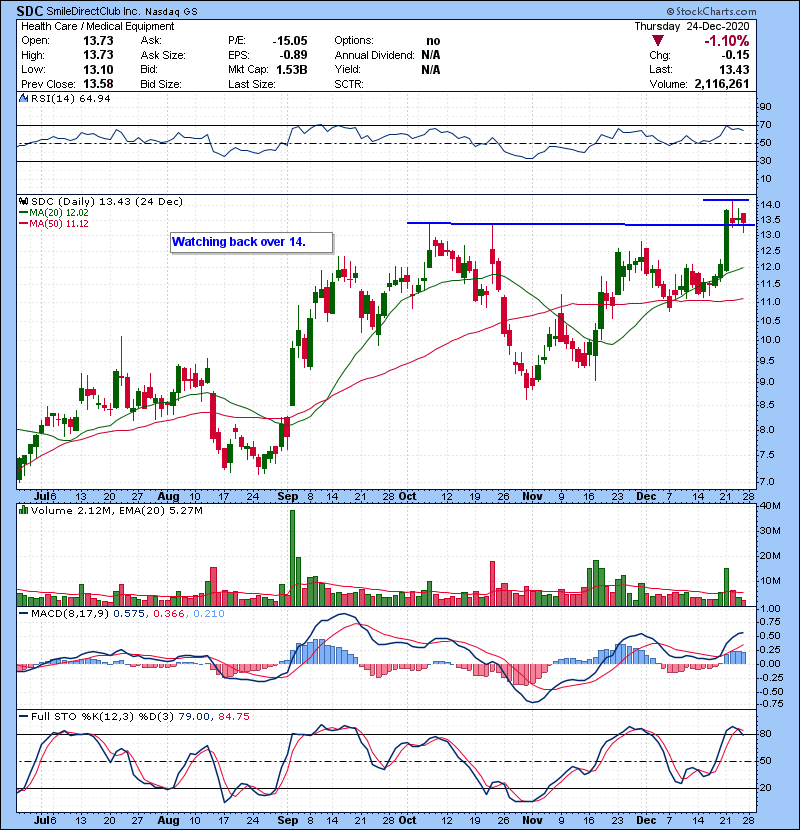Click the Low price value 13.10
This screenshot has width=800, height=830.
coord(98,69)
